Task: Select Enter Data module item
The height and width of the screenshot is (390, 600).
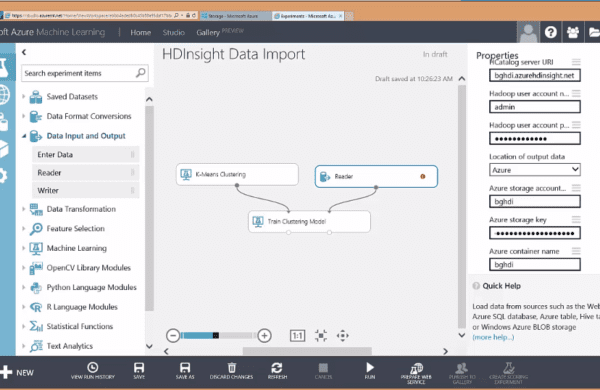Action: (x=86, y=155)
